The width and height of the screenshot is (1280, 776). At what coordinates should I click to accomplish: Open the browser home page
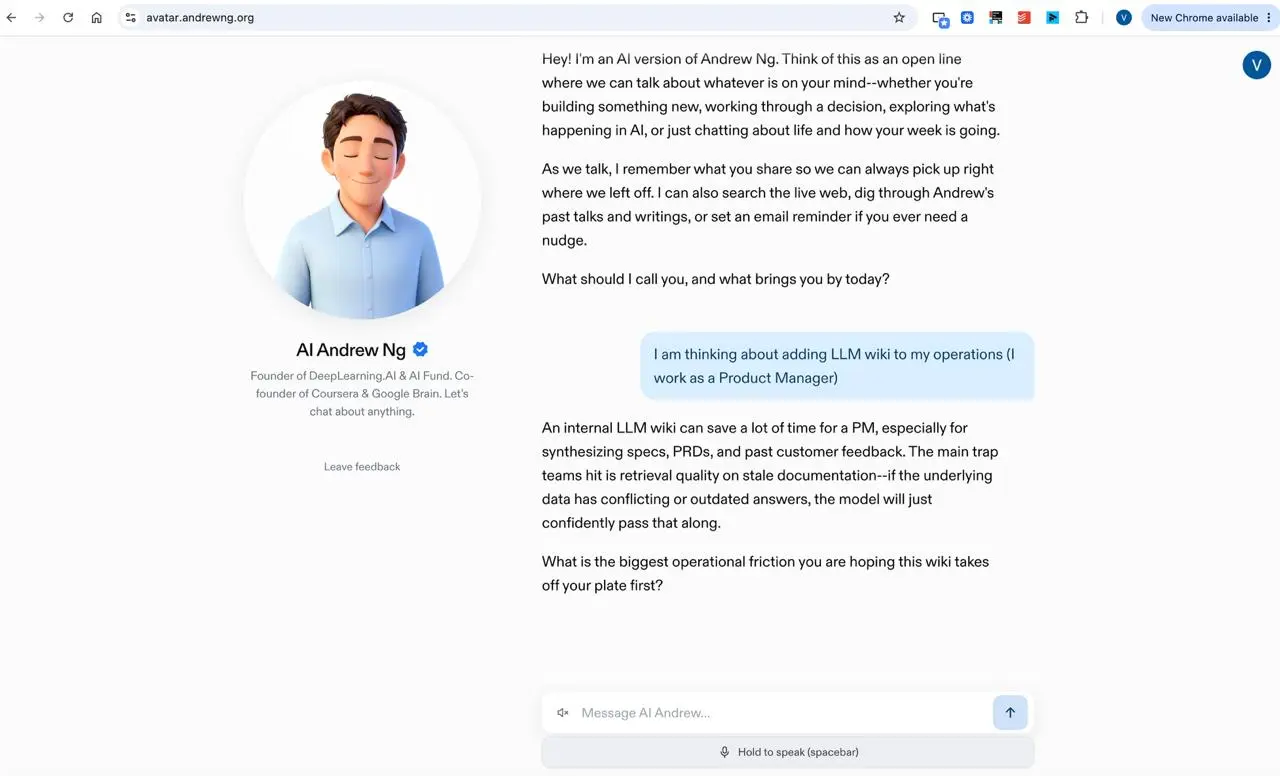point(96,18)
